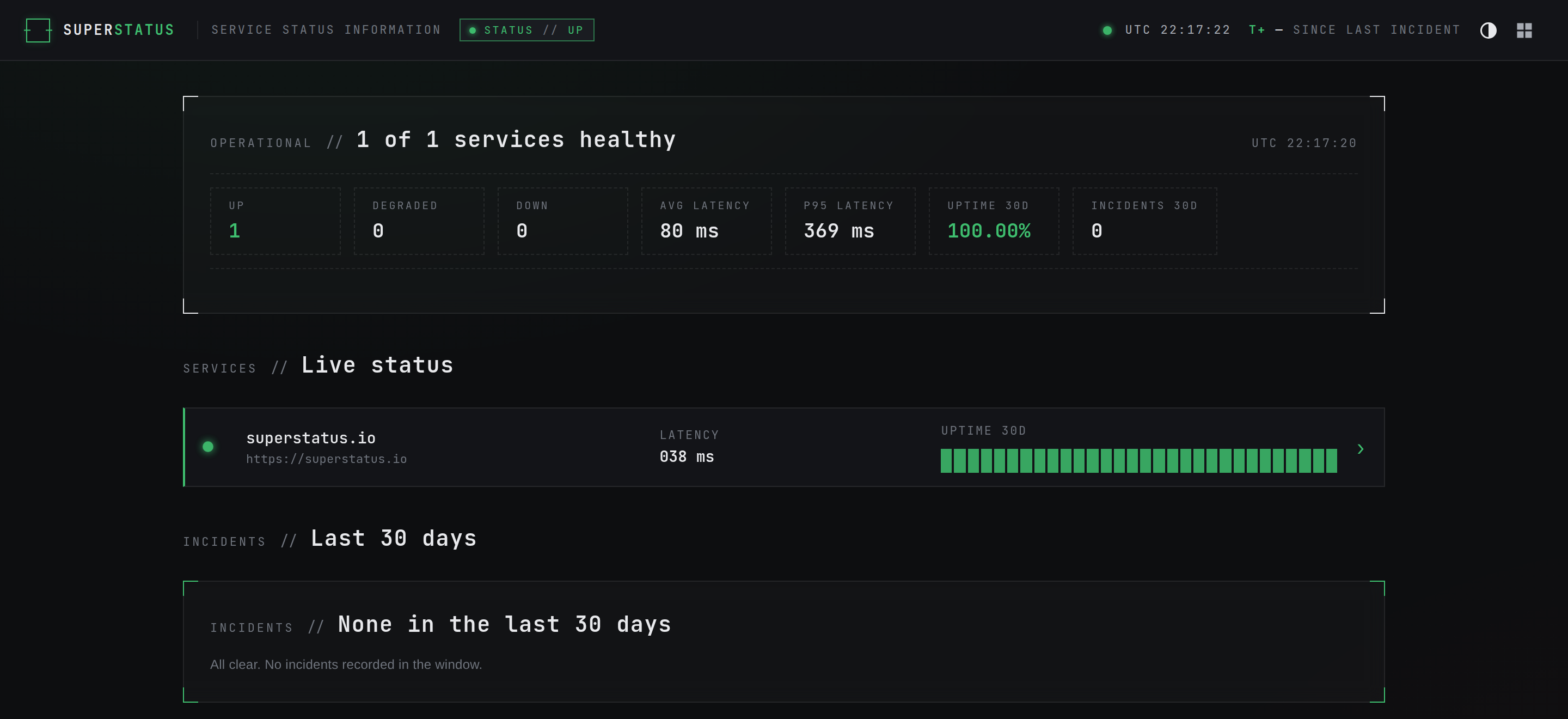Select SERVICE STATUS INFORMATION header text
The height and width of the screenshot is (719, 1568).
coord(326,30)
